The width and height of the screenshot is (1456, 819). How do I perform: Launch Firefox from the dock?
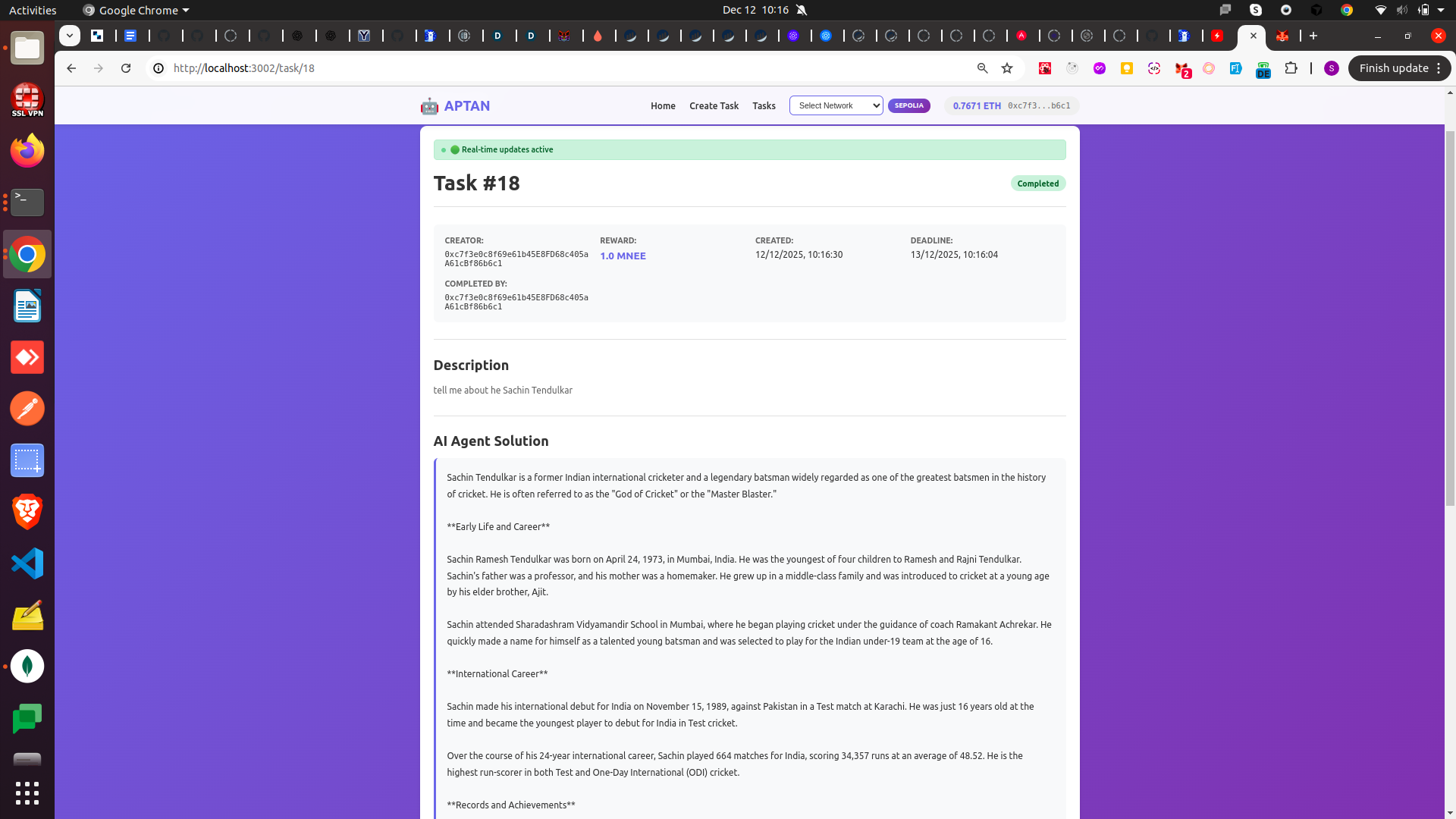point(27,151)
